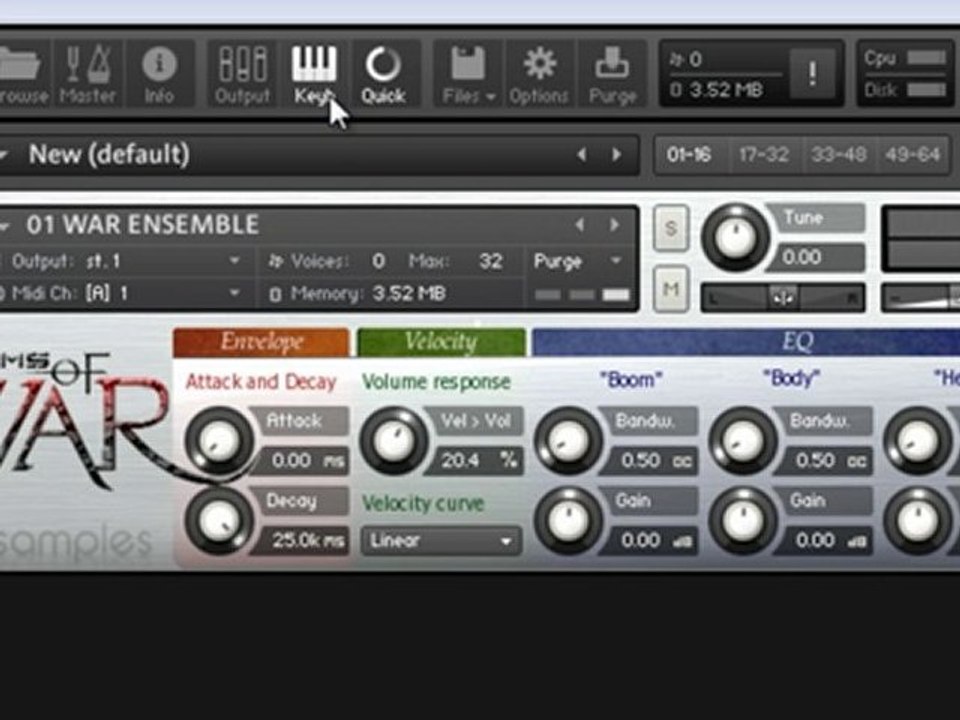The width and height of the screenshot is (960, 720).
Task: Select the EQ tab
Action: (x=746, y=342)
